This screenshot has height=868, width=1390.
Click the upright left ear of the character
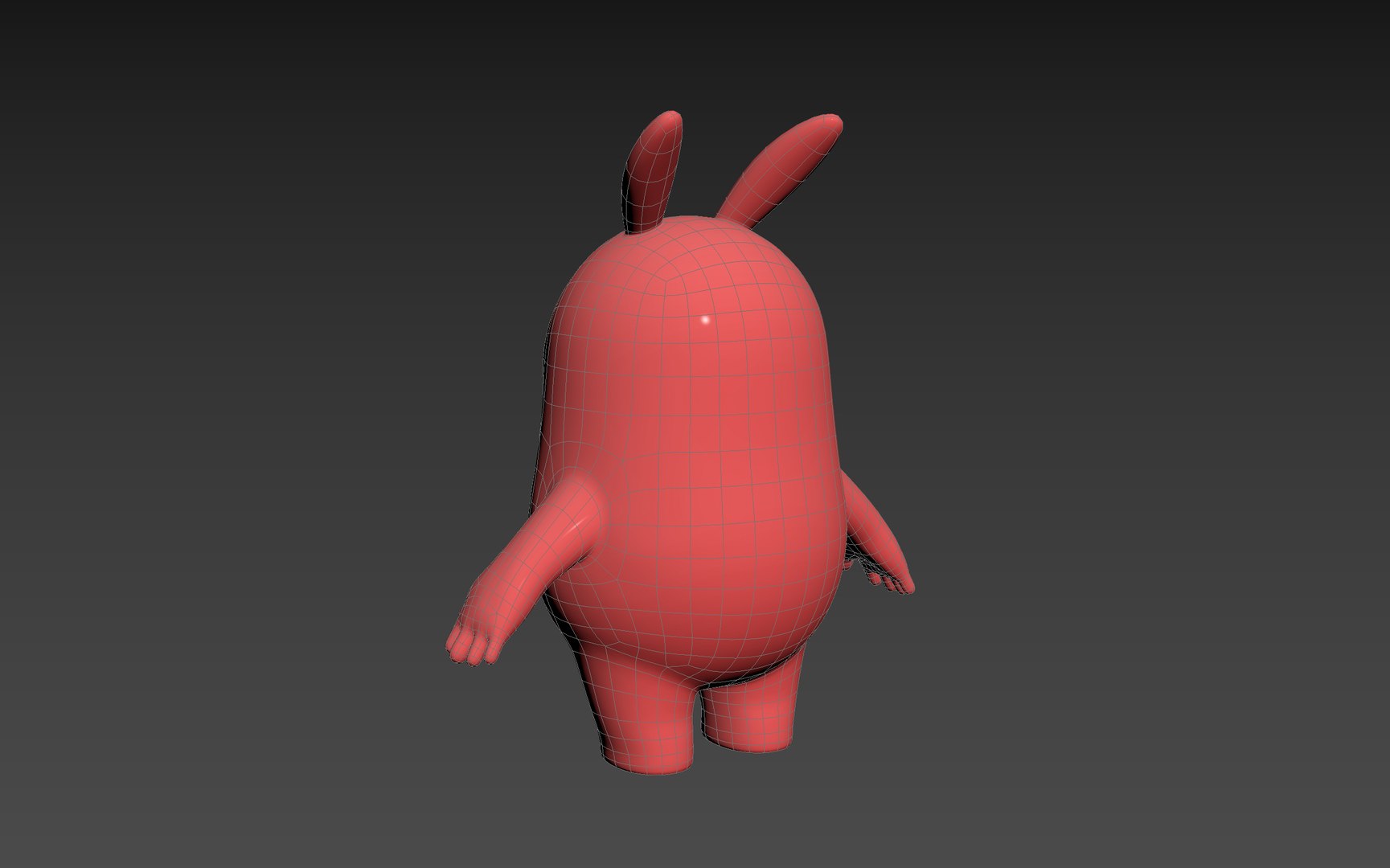[652, 172]
